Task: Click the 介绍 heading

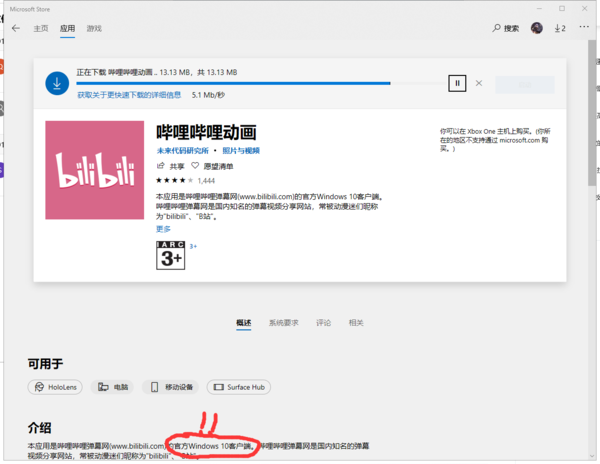Action: (39, 428)
